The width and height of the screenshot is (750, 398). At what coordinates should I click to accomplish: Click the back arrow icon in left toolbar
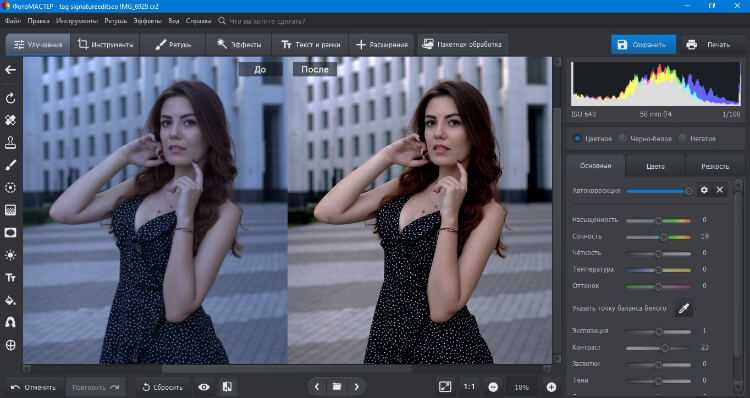(11, 70)
